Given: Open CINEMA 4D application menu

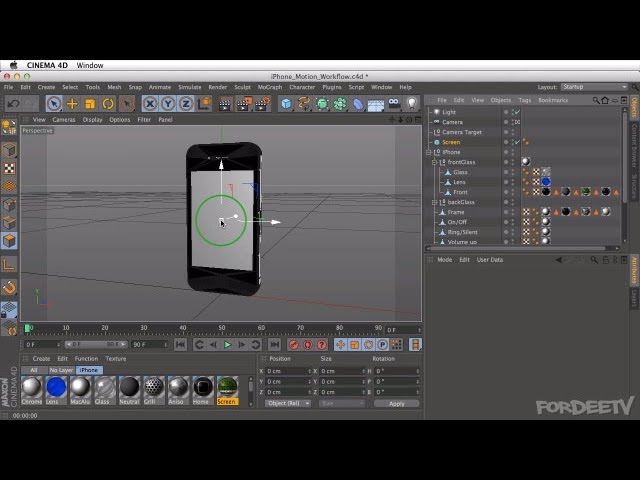Looking at the screenshot, I should pyautogui.click(x=47, y=65).
